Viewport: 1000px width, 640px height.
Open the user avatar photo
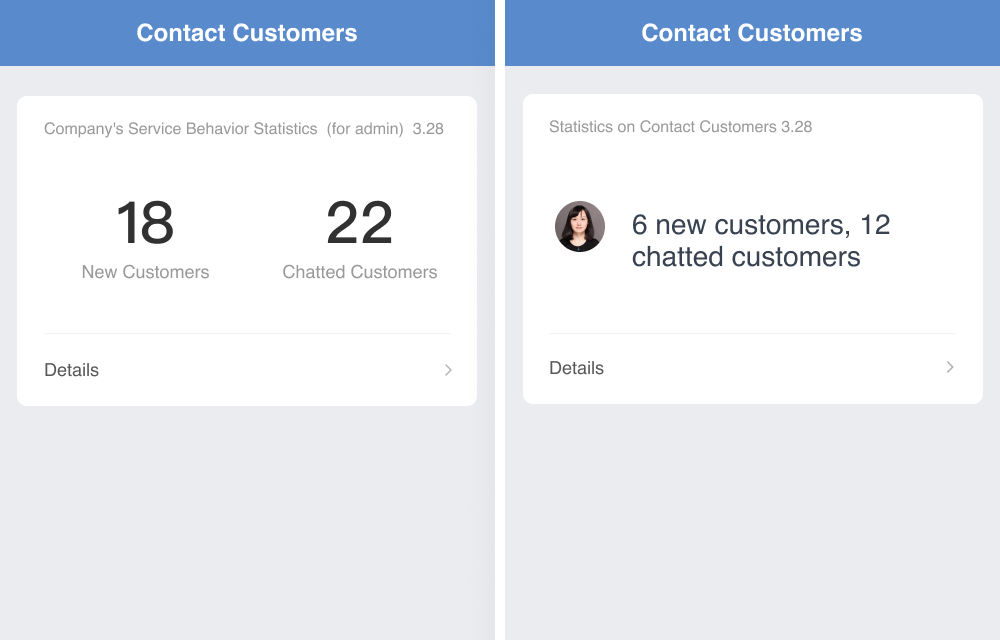(x=580, y=226)
